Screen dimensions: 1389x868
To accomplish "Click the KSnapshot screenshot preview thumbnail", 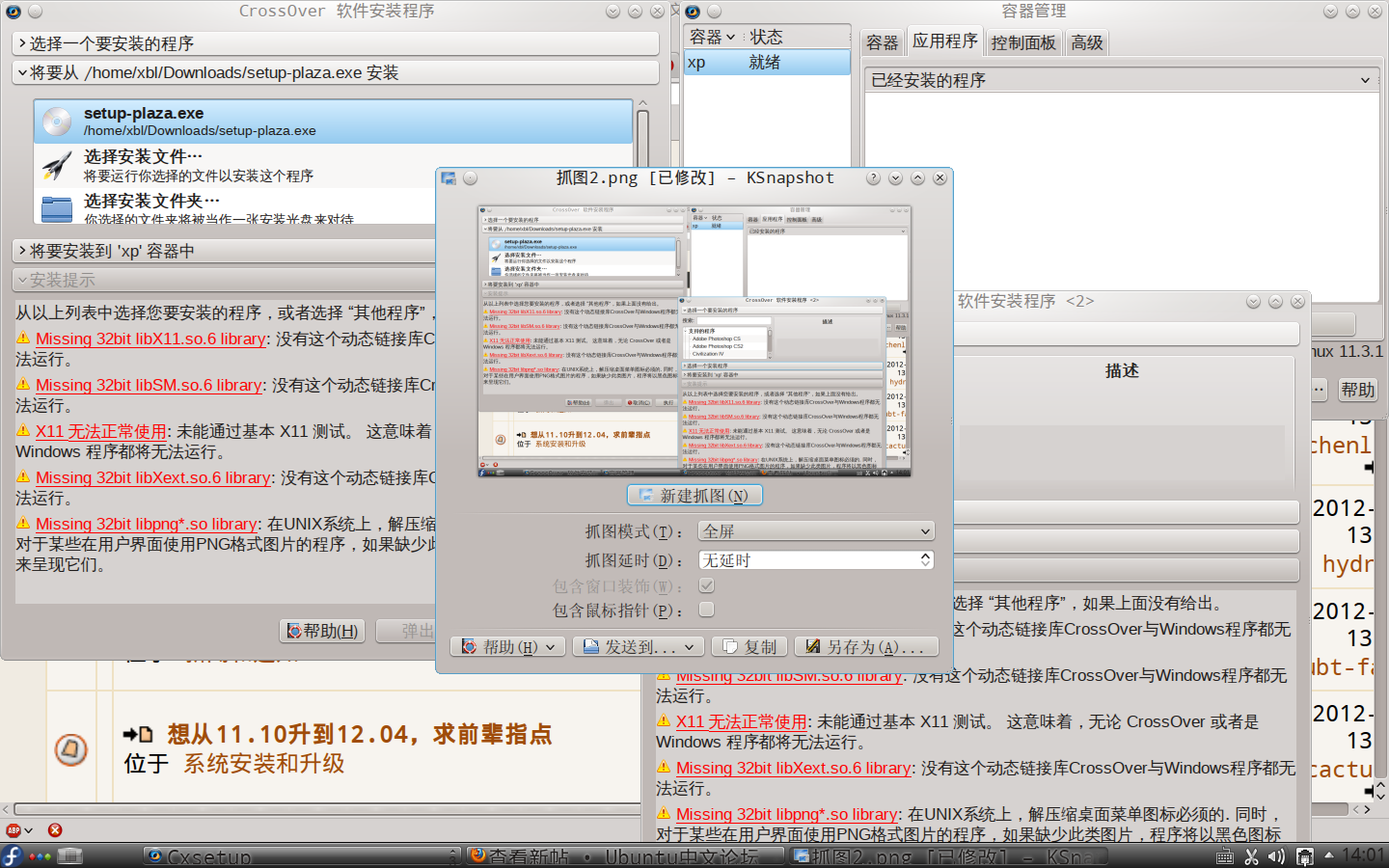I will click(x=694, y=341).
